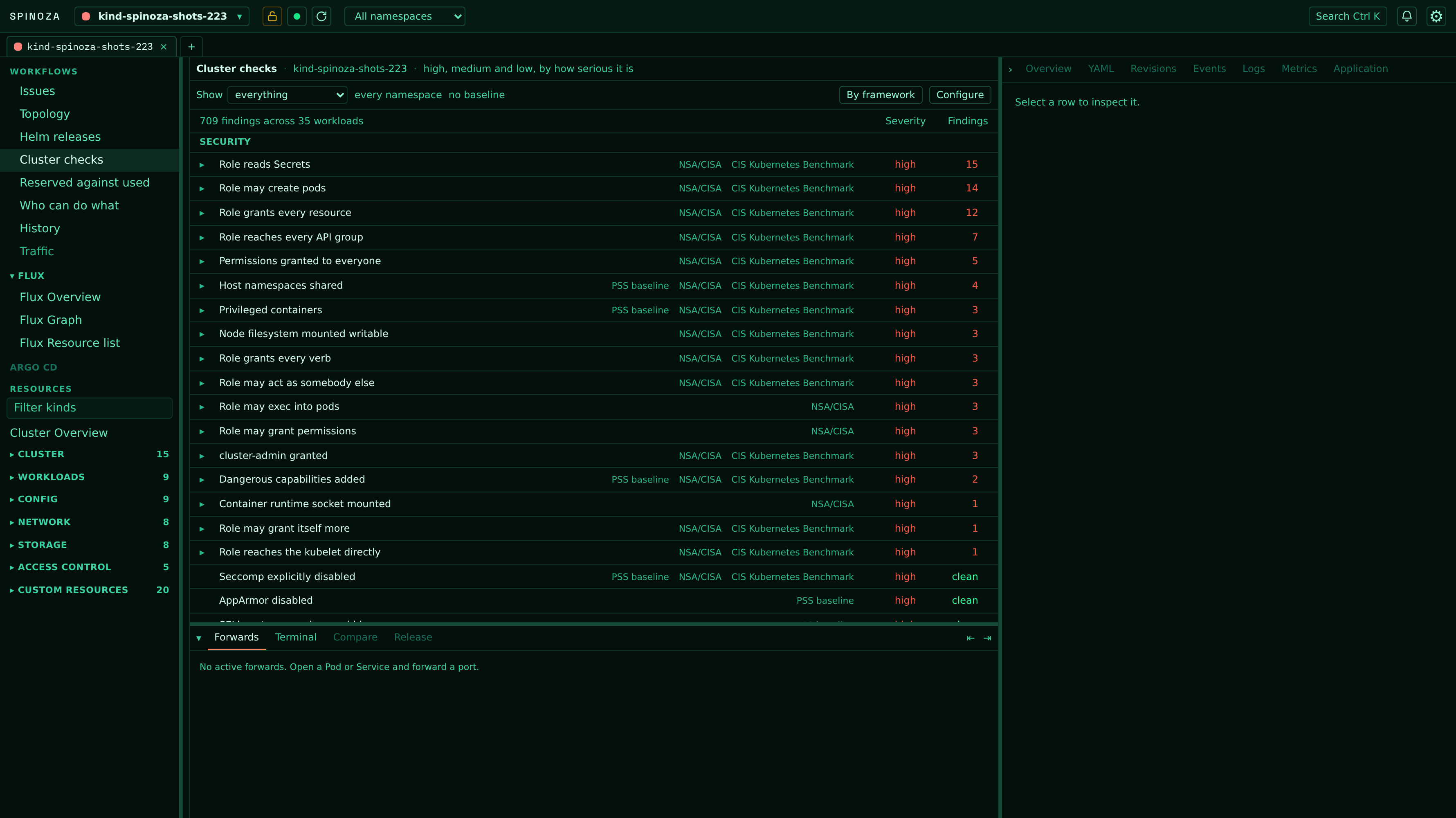
Task: Open the All namespaces dropdown
Action: (405, 16)
